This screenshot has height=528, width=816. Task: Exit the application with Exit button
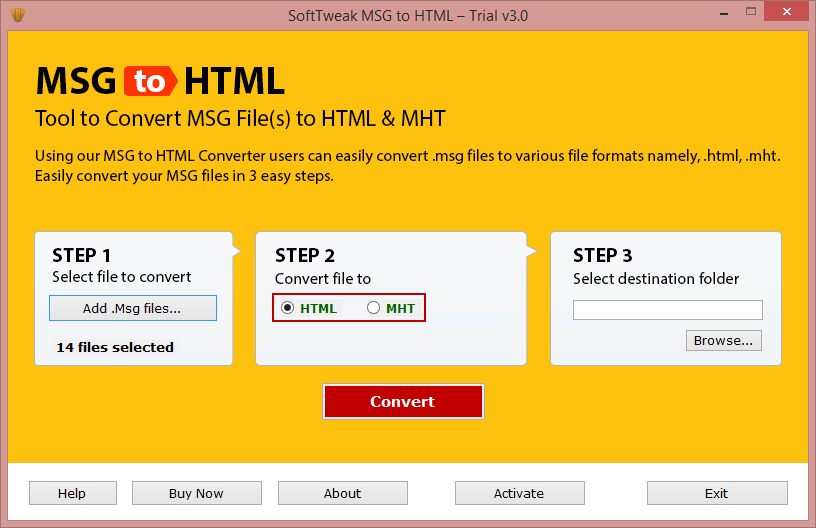tap(717, 493)
